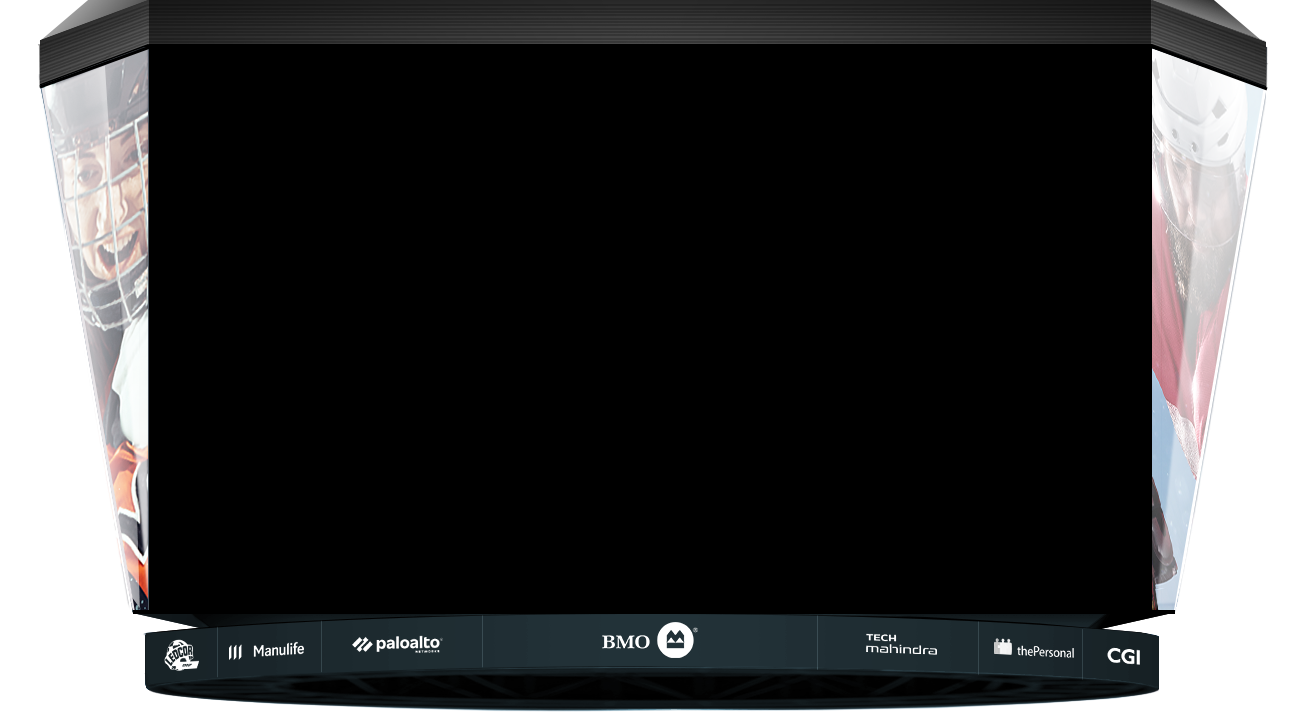
Task: Open the paloalto wordmark link
Action: pyautogui.click(x=408, y=645)
